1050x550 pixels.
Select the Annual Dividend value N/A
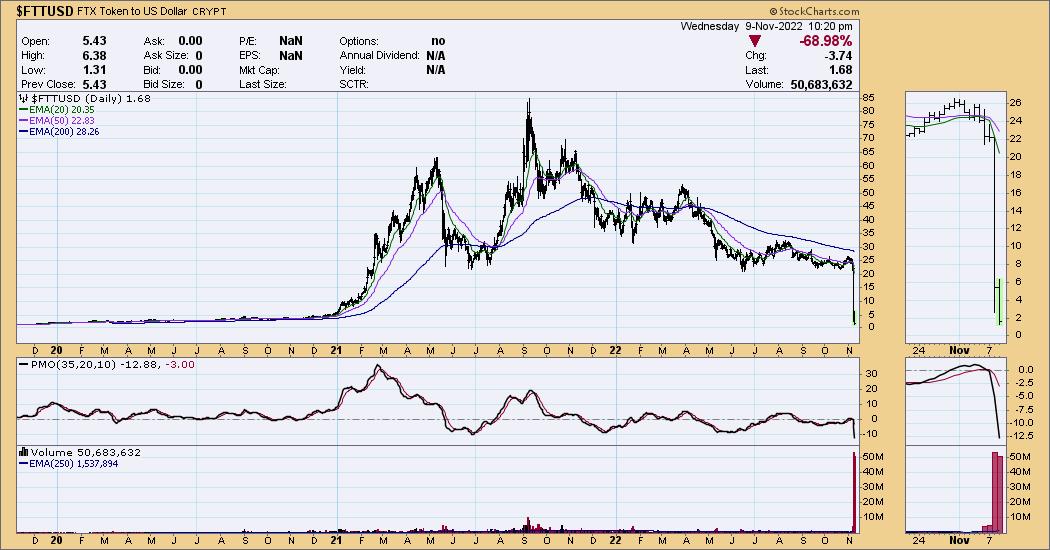pos(435,56)
